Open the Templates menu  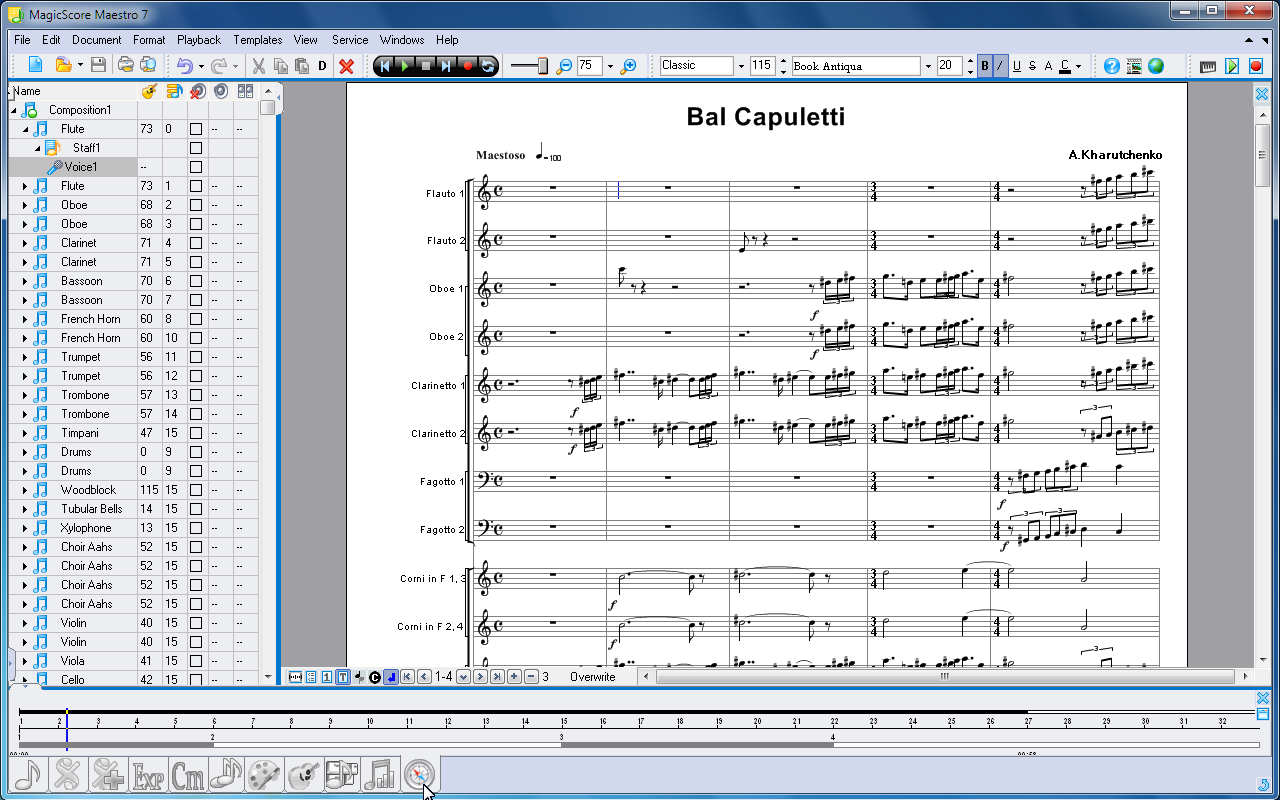tap(258, 40)
